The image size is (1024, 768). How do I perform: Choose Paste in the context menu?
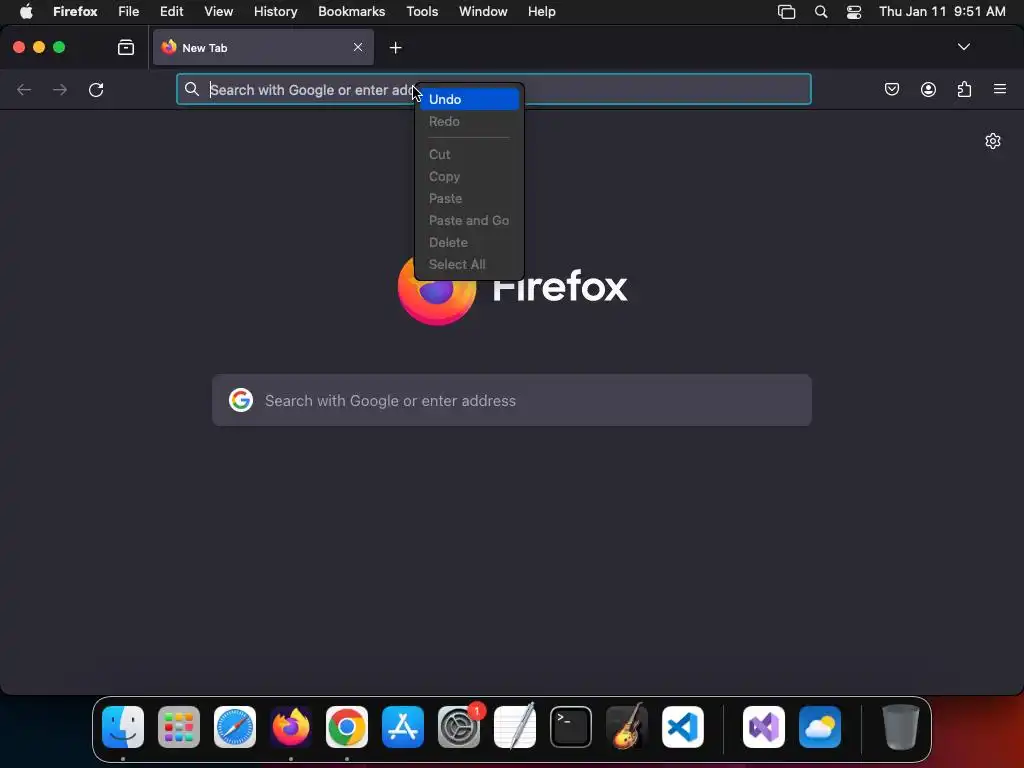click(470, 199)
